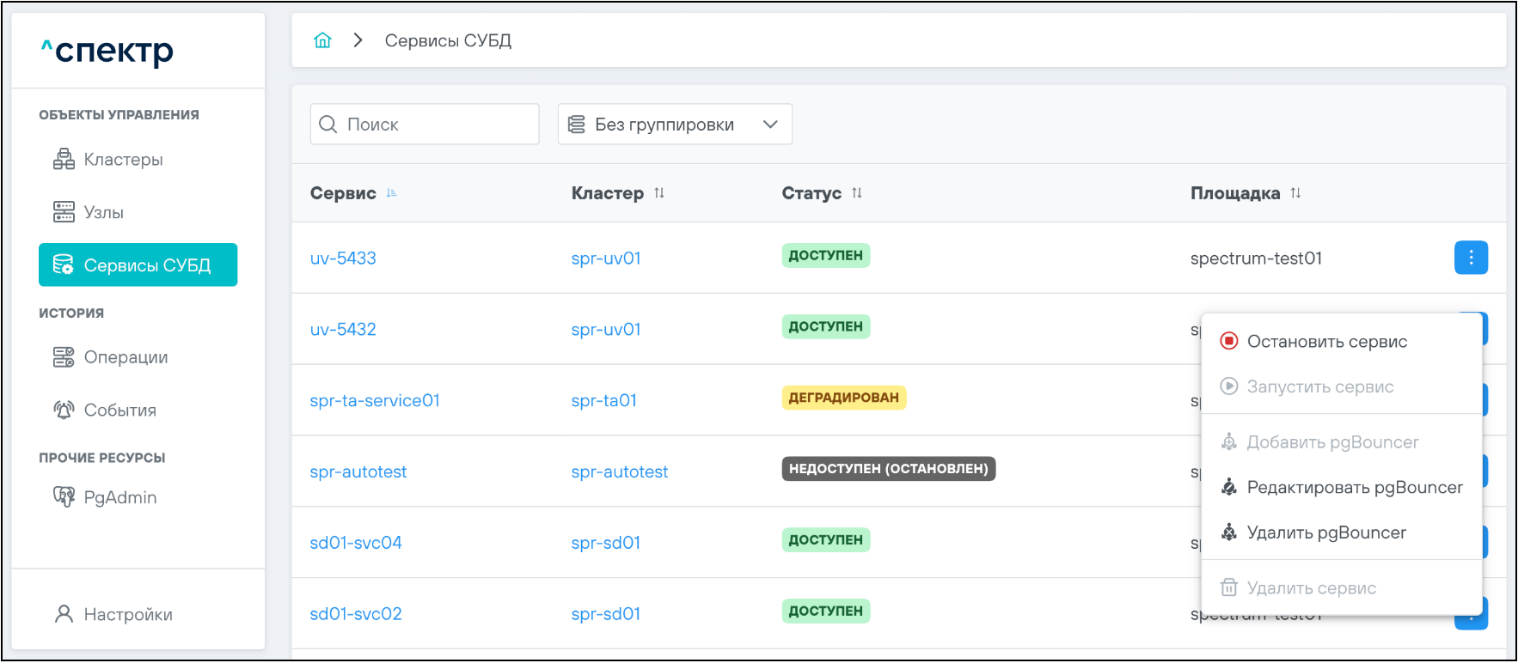This screenshot has height=663, width=1518.
Task: Sort by Service column arrow icon
Action: point(392,194)
